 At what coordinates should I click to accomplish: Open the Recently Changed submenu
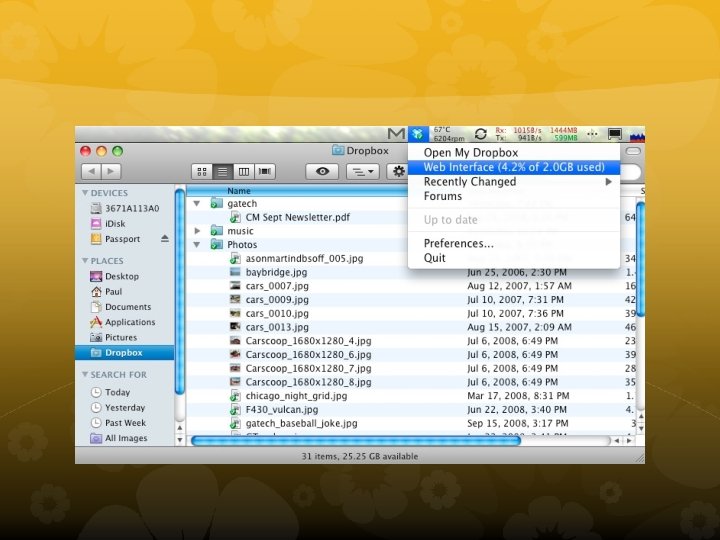coord(514,182)
